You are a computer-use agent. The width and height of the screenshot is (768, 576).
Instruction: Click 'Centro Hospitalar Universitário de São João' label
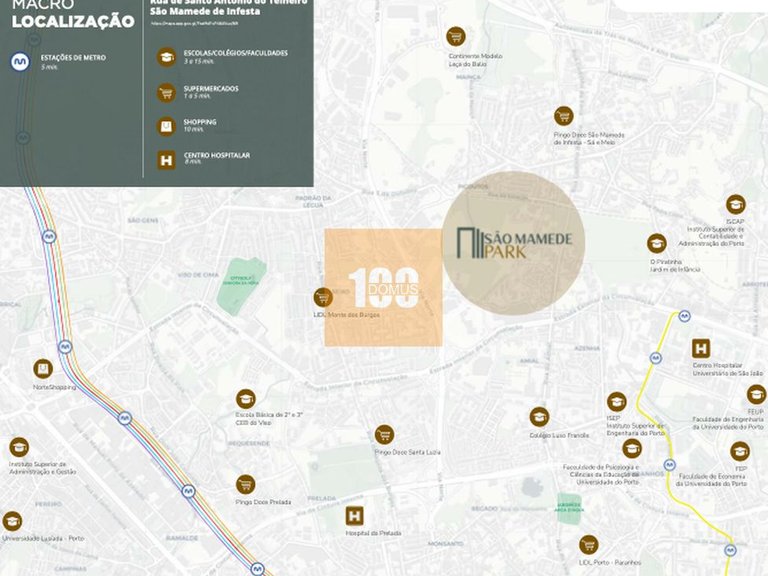(728, 369)
